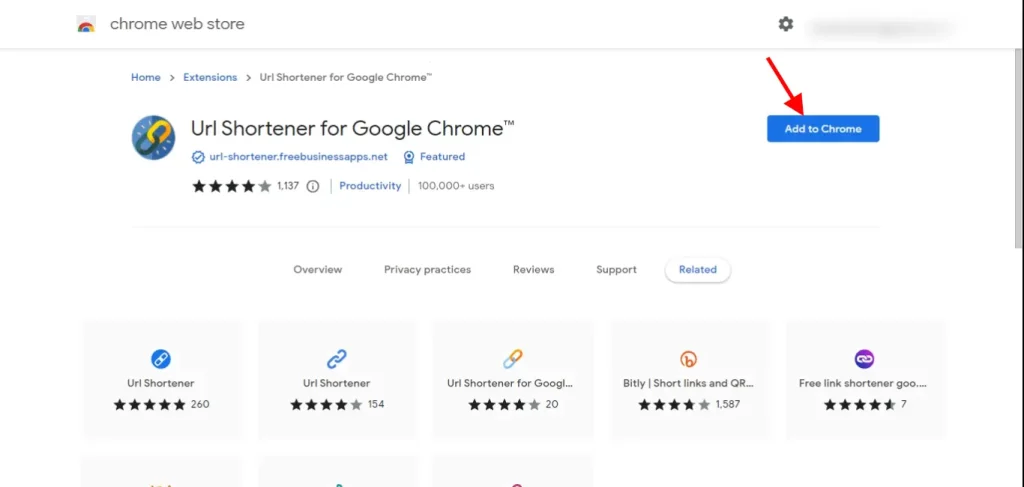Open the Productivity category link

(x=370, y=186)
